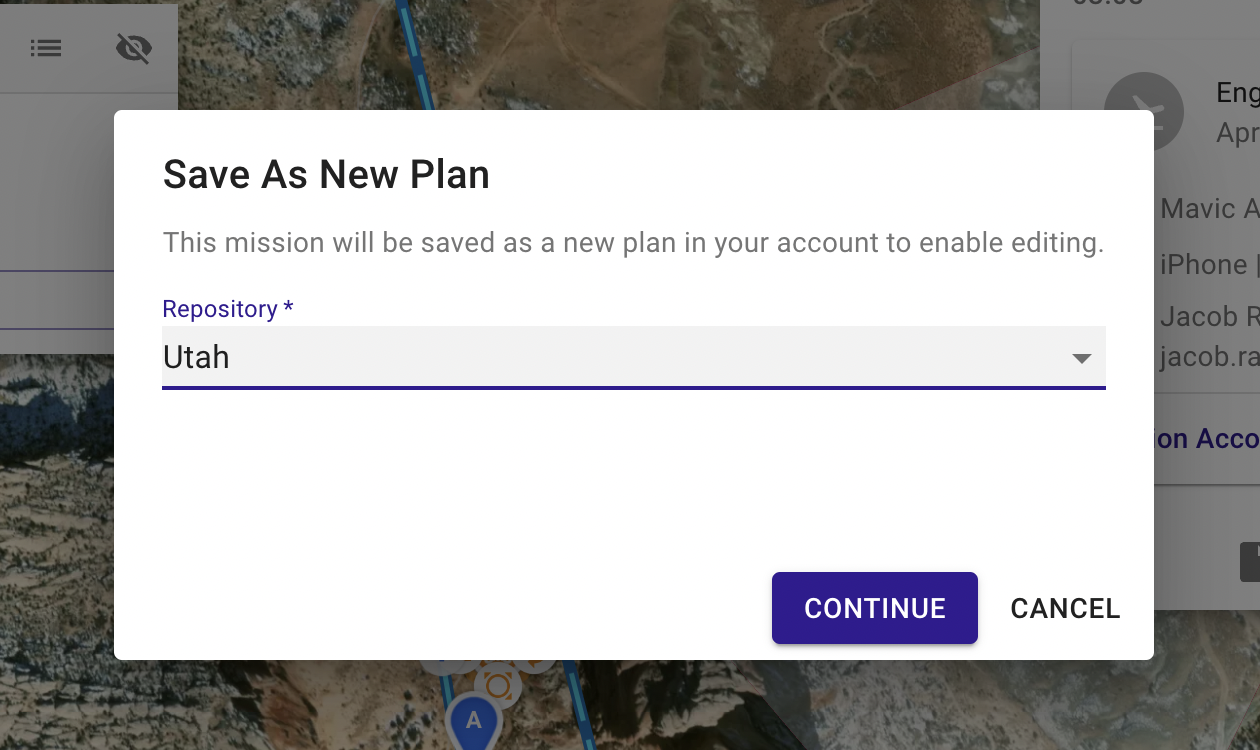
Task: Select the Mavic drone entry
Action: (1210, 209)
